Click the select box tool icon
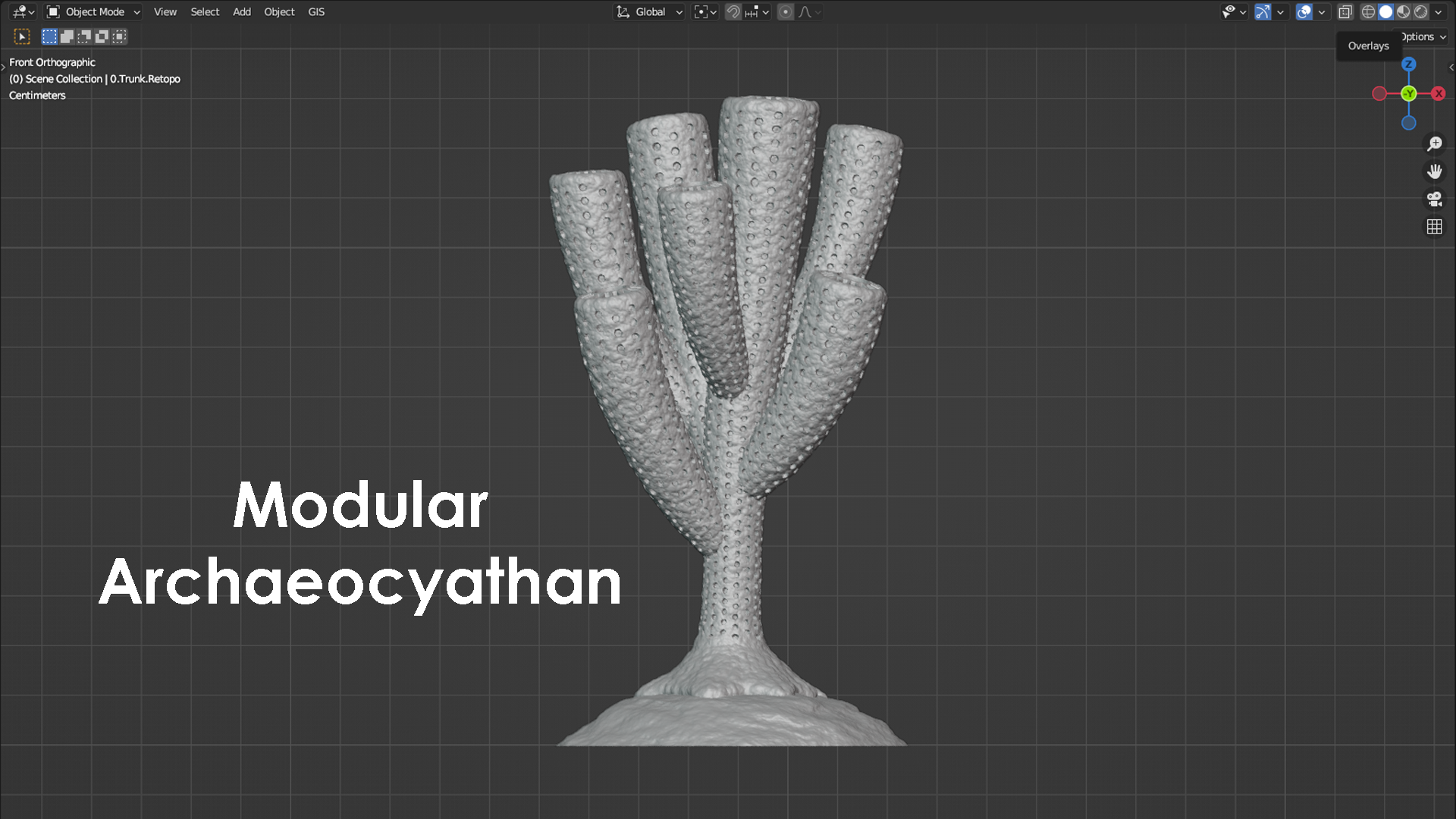The width and height of the screenshot is (1456, 819). [x=22, y=36]
